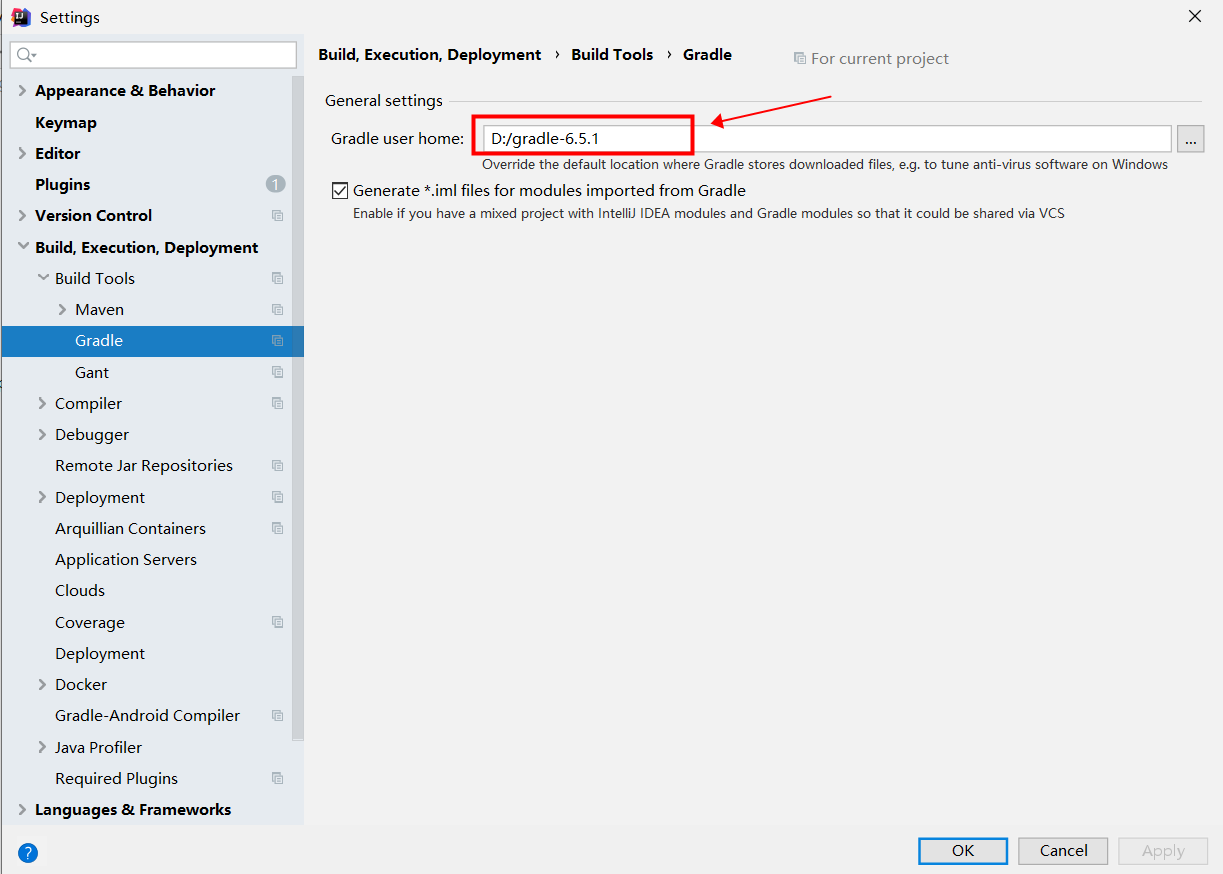This screenshot has height=874, width=1223.
Task: Click project-scope icon beside Required Plugins
Action: tap(277, 779)
